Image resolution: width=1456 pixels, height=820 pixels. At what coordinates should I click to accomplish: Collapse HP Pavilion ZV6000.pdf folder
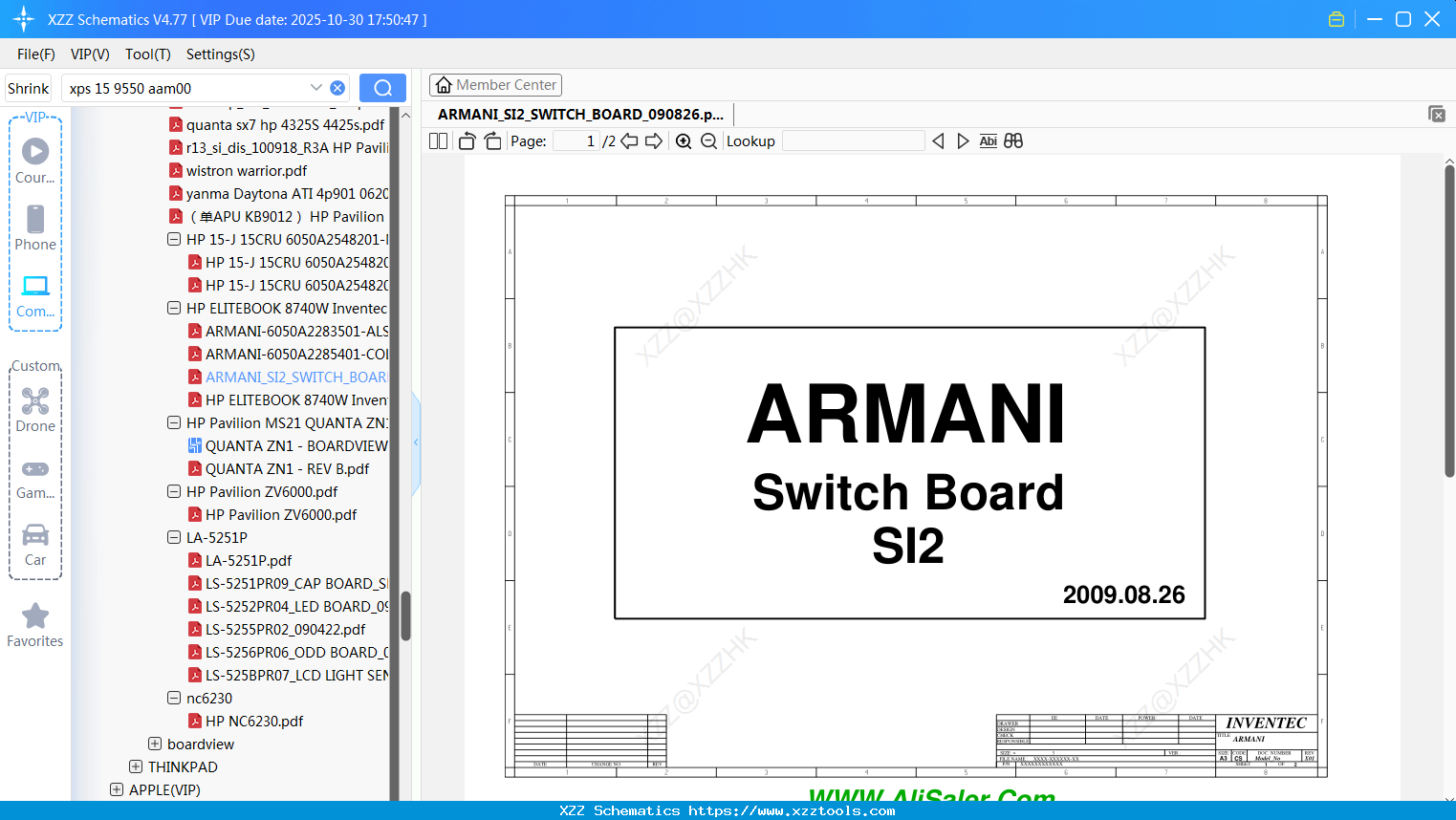click(x=174, y=491)
